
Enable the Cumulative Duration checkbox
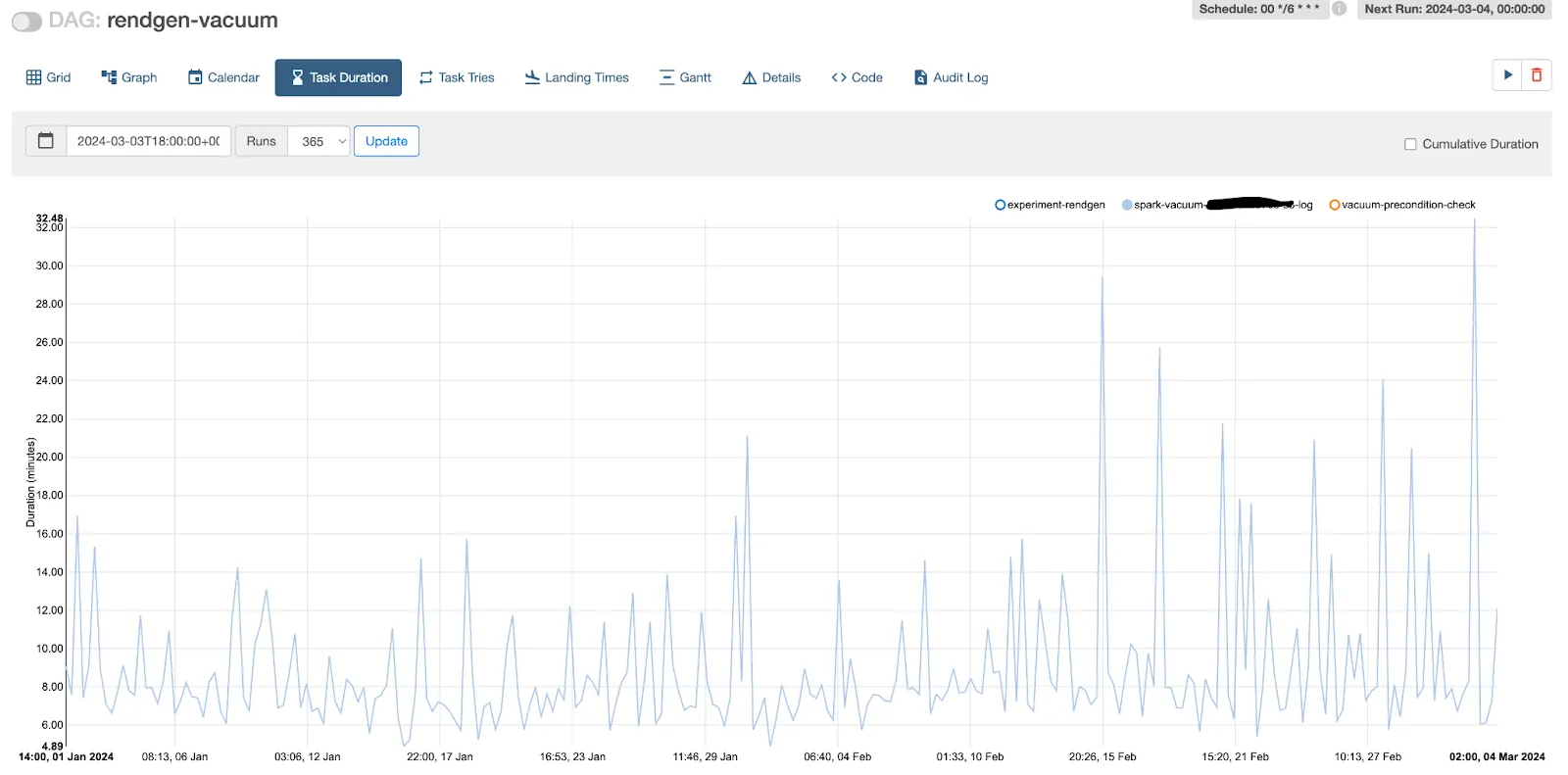tap(1410, 144)
